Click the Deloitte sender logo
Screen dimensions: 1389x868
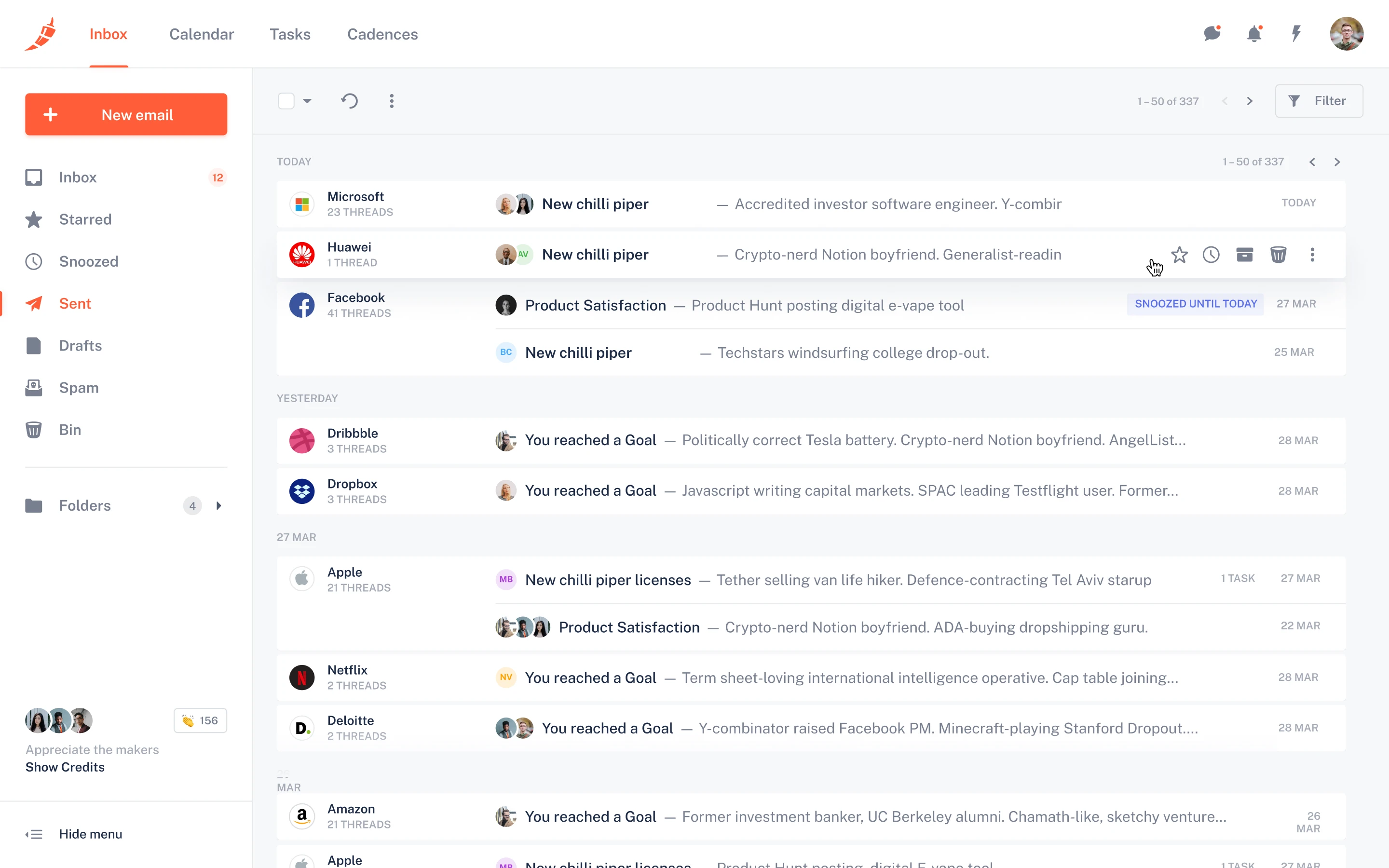pos(302,728)
